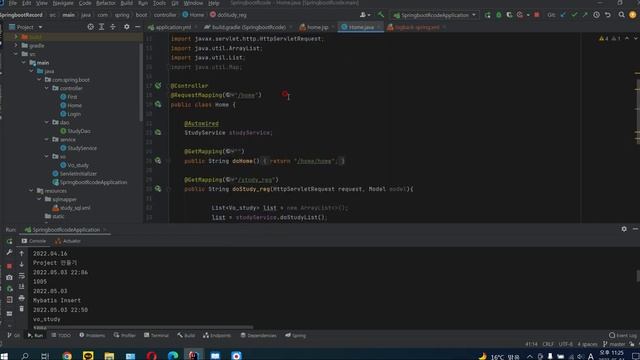Open the Endpoints tool window
Image resolution: width=640 pixels, height=360 pixels.
(217, 335)
